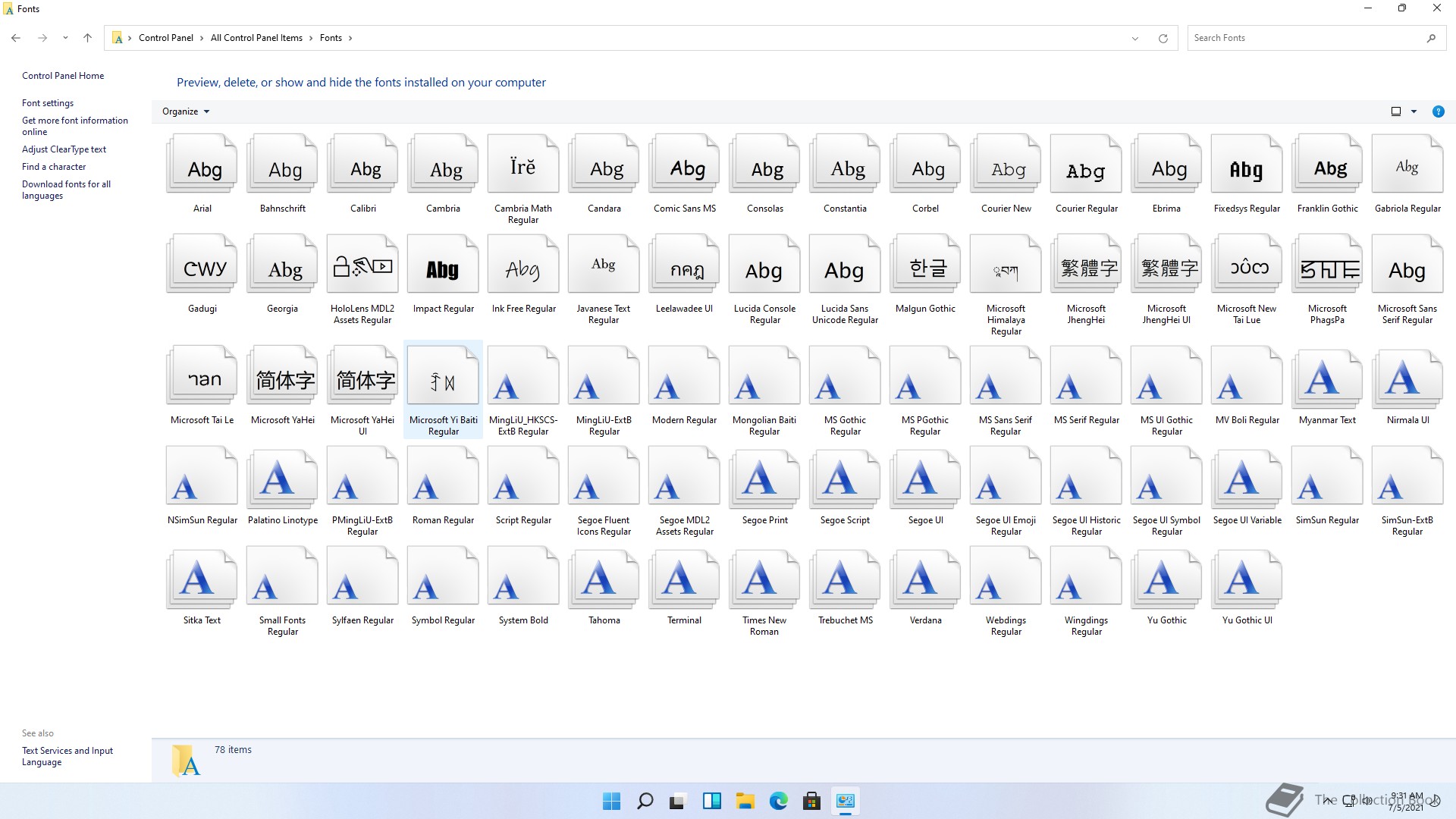Open Download fonts for all languages
The width and height of the screenshot is (1456, 819).
click(x=66, y=190)
